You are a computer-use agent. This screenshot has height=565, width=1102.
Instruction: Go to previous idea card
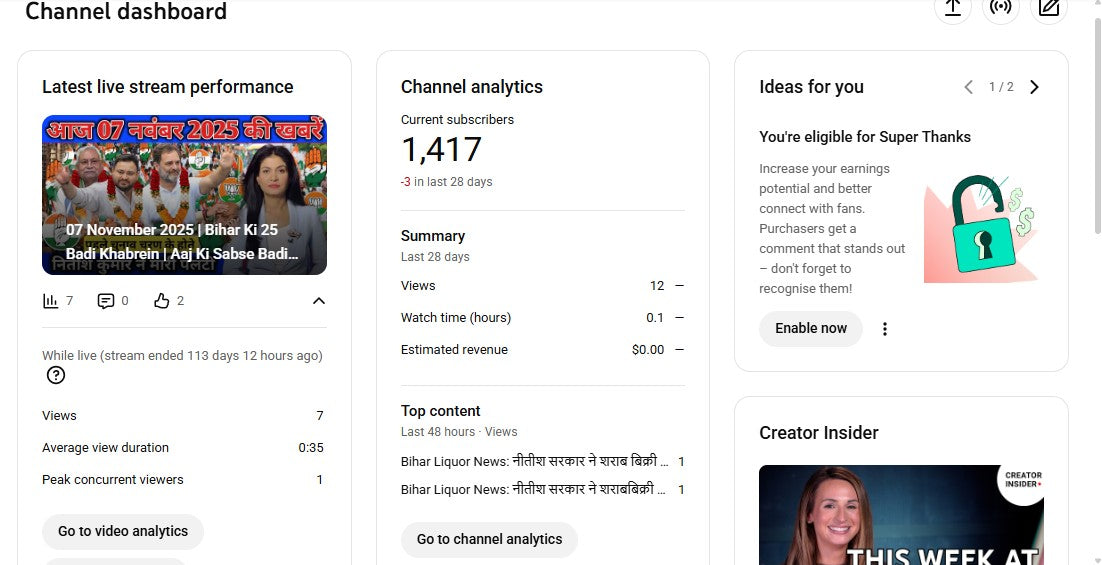click(x=968, y=87)
